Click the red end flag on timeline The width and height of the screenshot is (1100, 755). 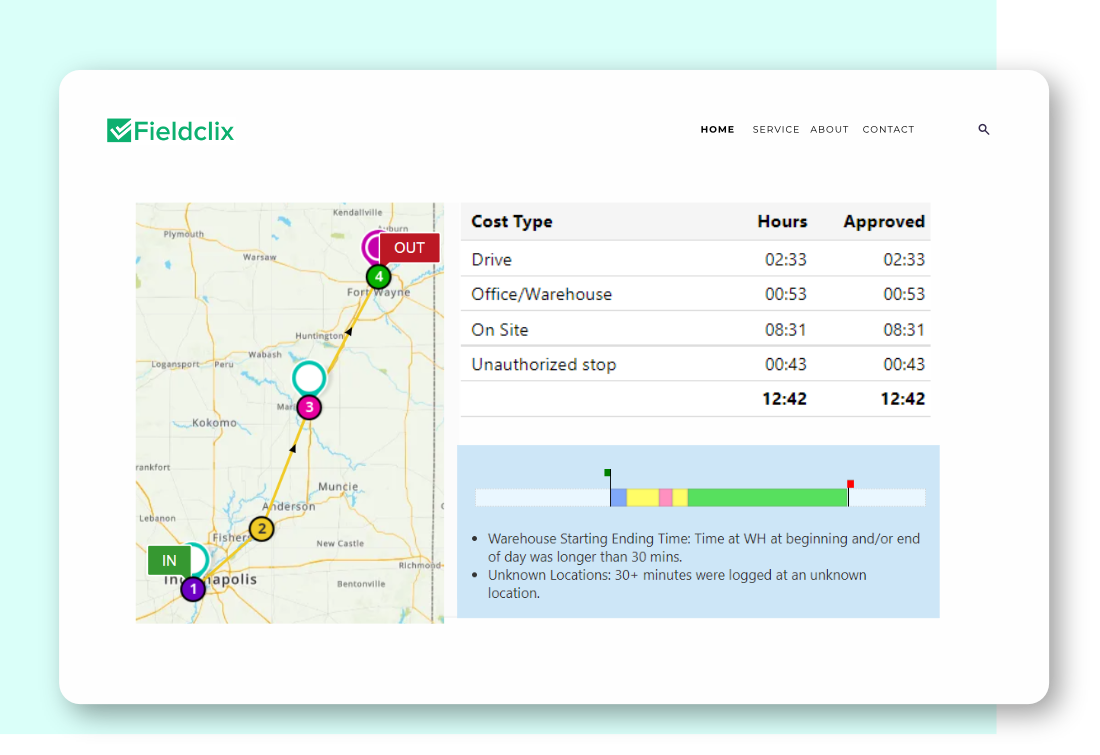(x=850, y=484)
